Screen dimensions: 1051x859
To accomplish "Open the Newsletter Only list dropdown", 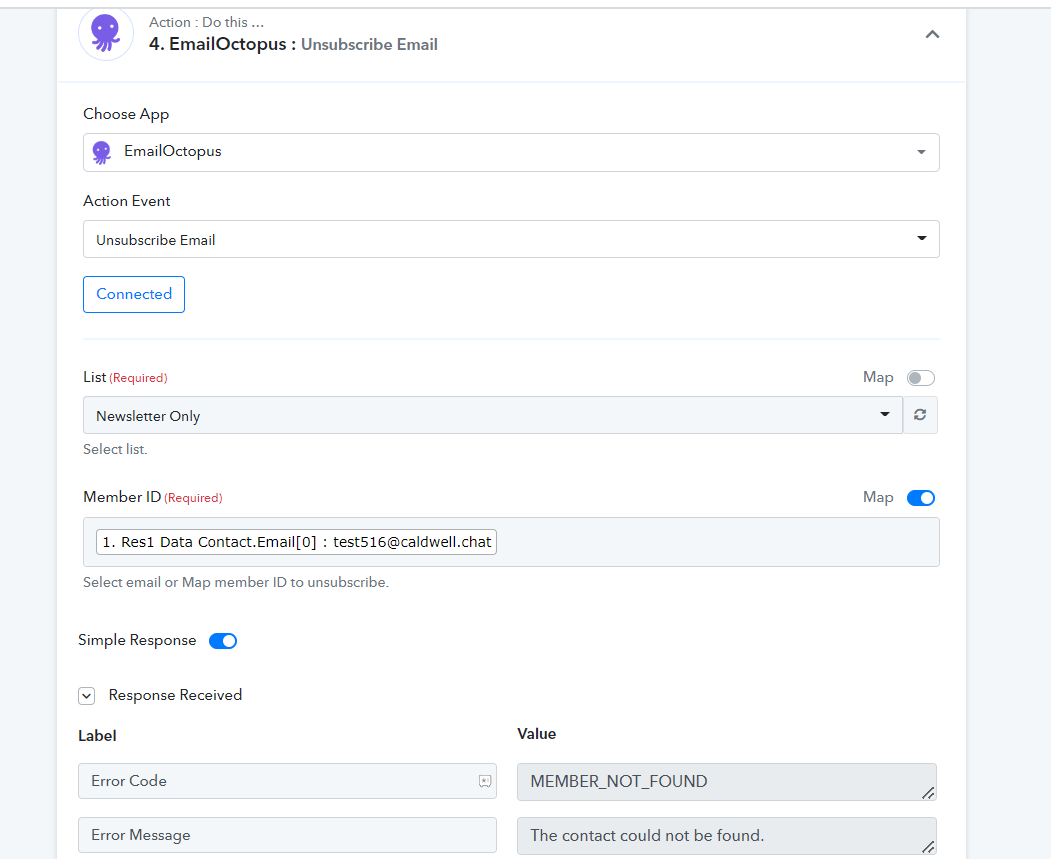I will tap(493, 415).
